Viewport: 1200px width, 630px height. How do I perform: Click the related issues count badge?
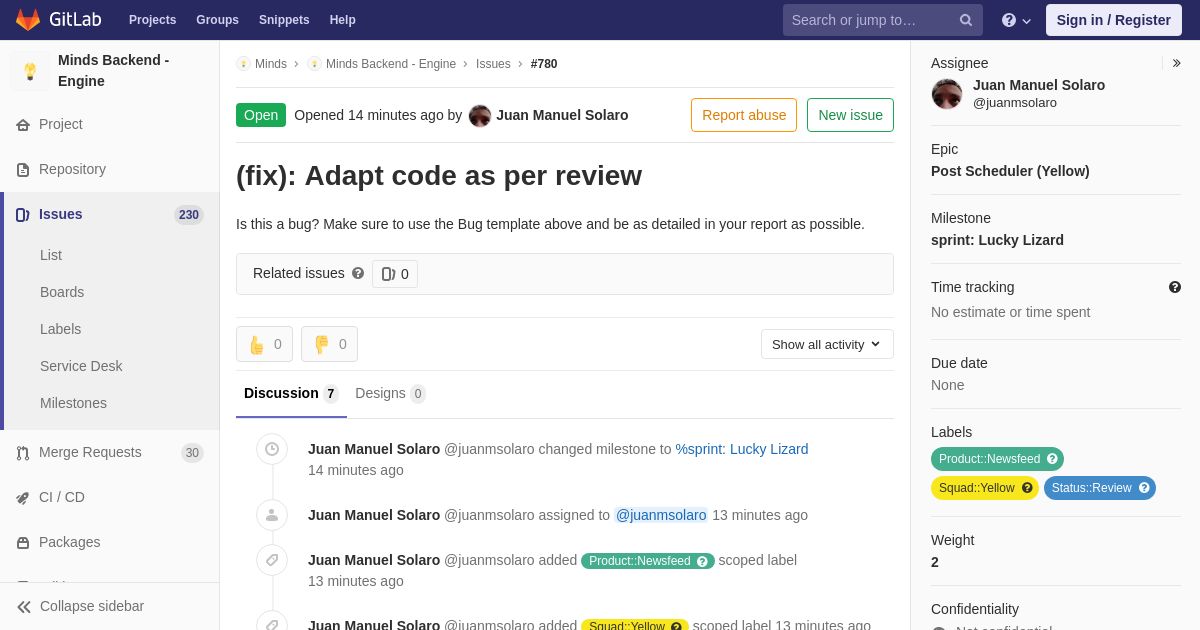click(x=395, y=274)
